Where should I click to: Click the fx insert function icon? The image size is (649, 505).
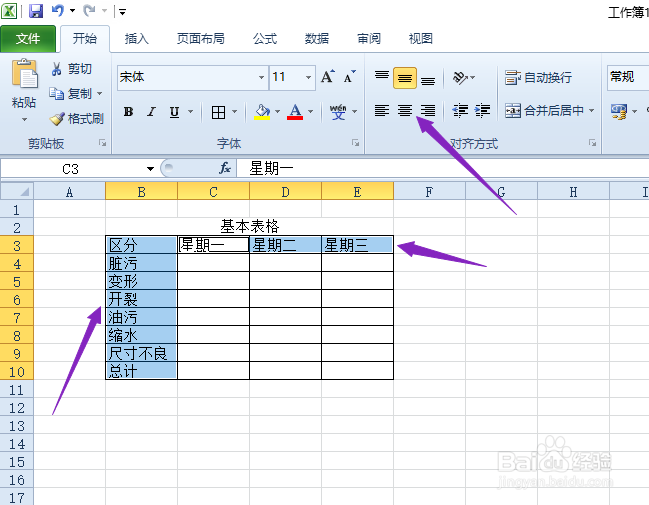pyautogui.click(x=225, y=168)
